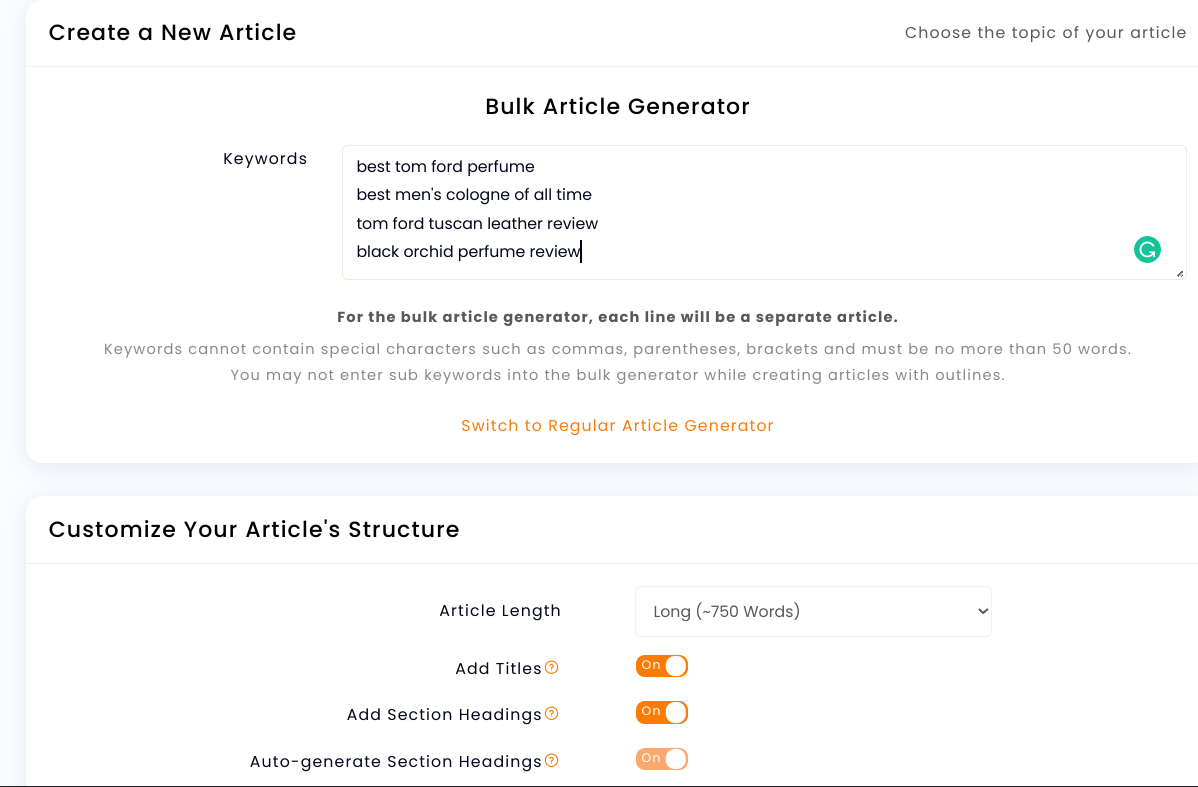1198x787 pixels.
Task: View help for Auto-generate Section Headings
Action: [551, 760]
